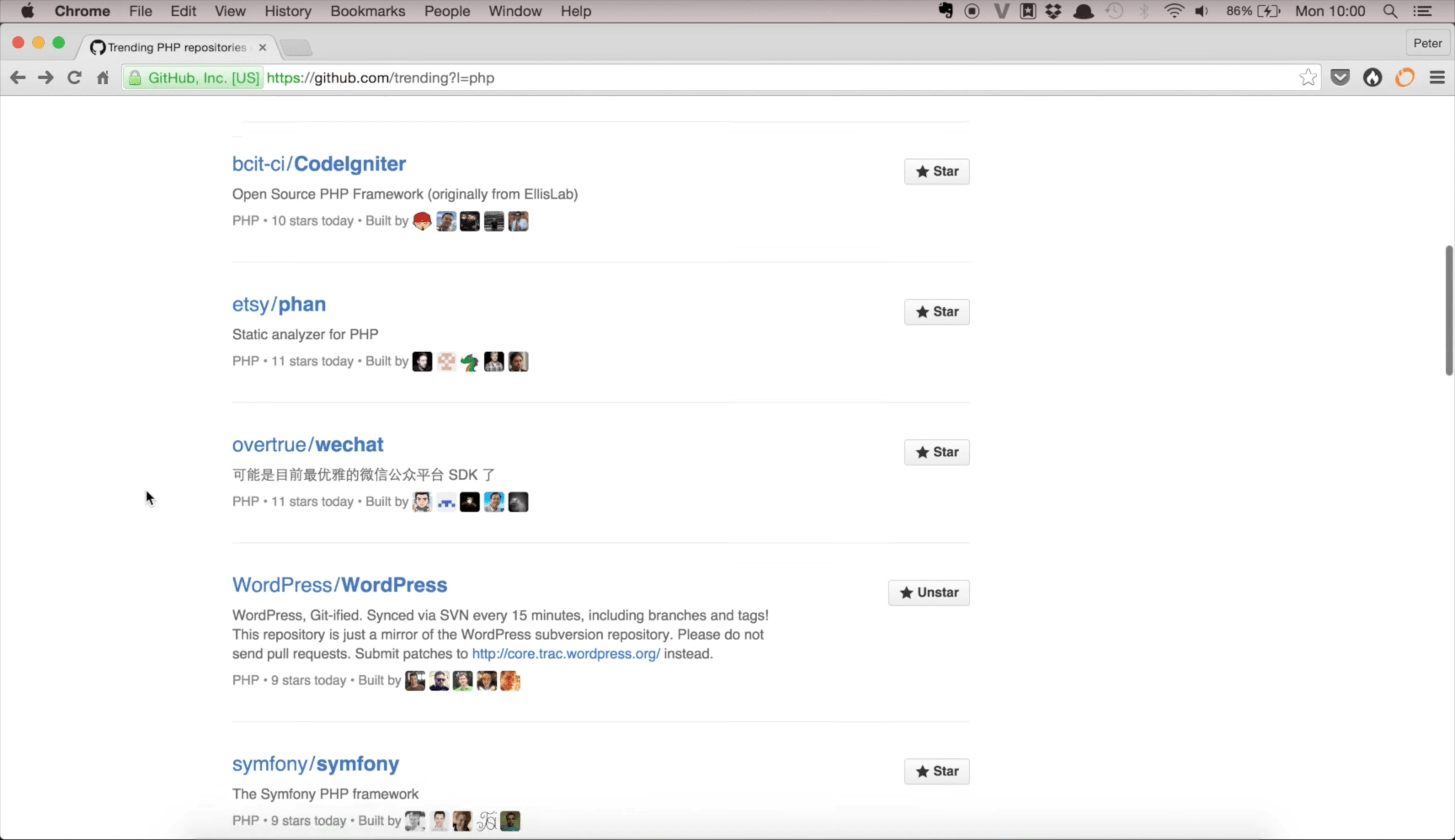Image resolution: width=1455 pixels, height=840 pixels.
Task: Click the Mon 10:00 clock
Action: tap(1330, 11)
